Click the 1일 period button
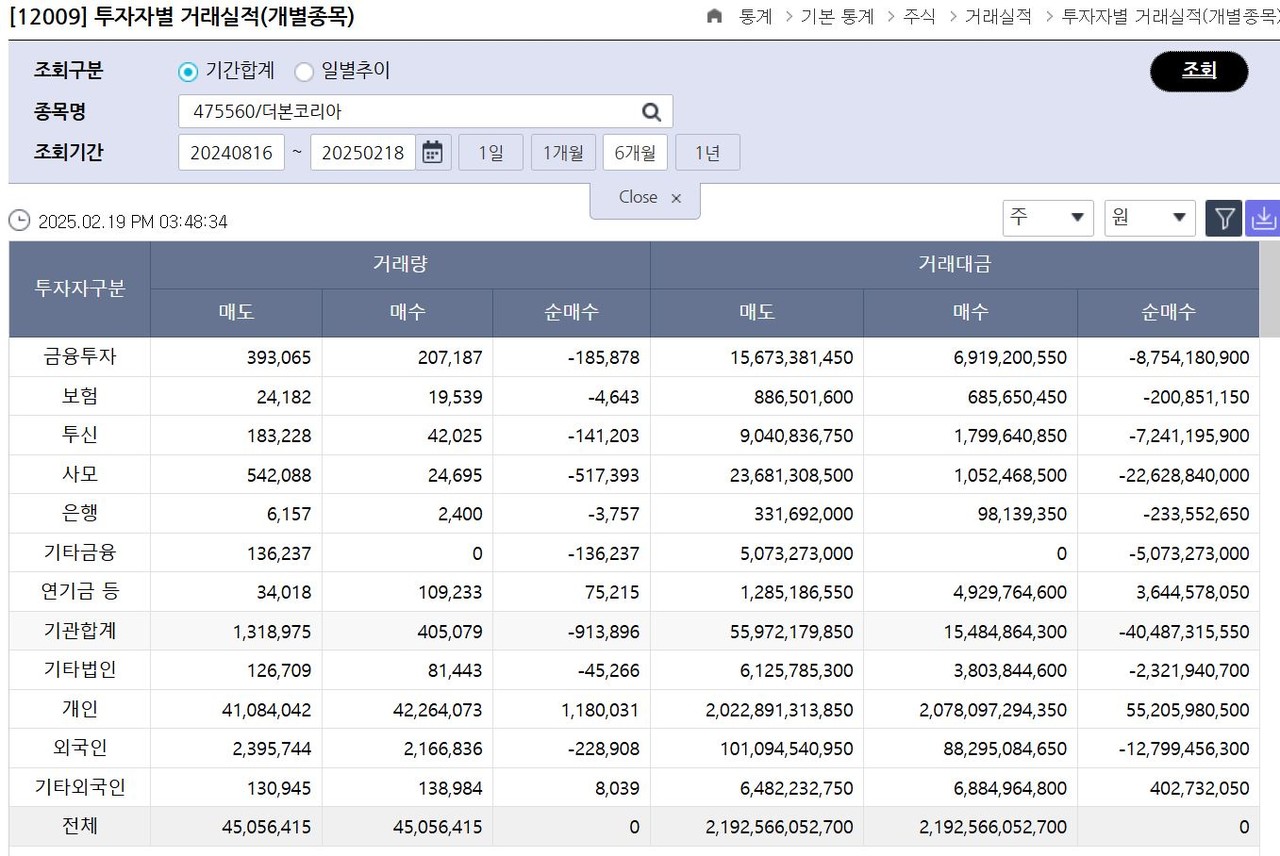This screenshot has width=1280, height=856. point(491,152)
